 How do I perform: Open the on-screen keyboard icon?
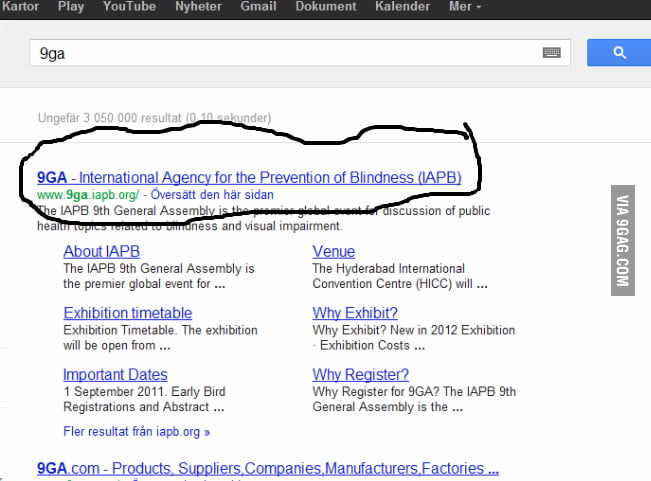click(x=551, y=53)
